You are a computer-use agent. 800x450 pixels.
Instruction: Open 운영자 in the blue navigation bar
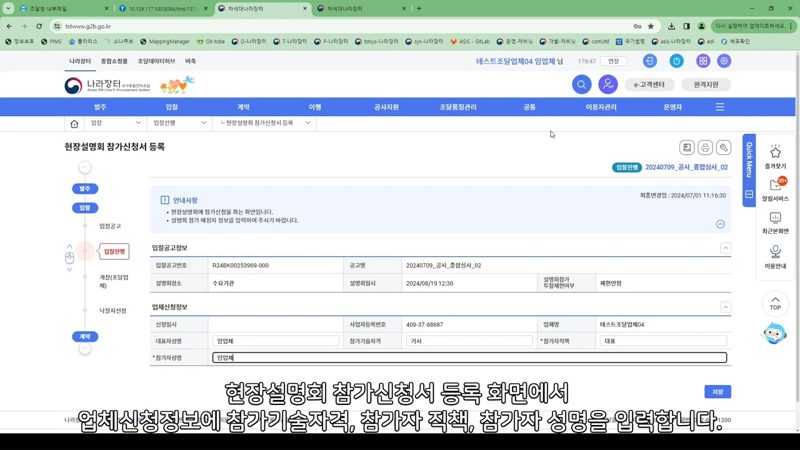pyautogui.click(x=672, y=107)
